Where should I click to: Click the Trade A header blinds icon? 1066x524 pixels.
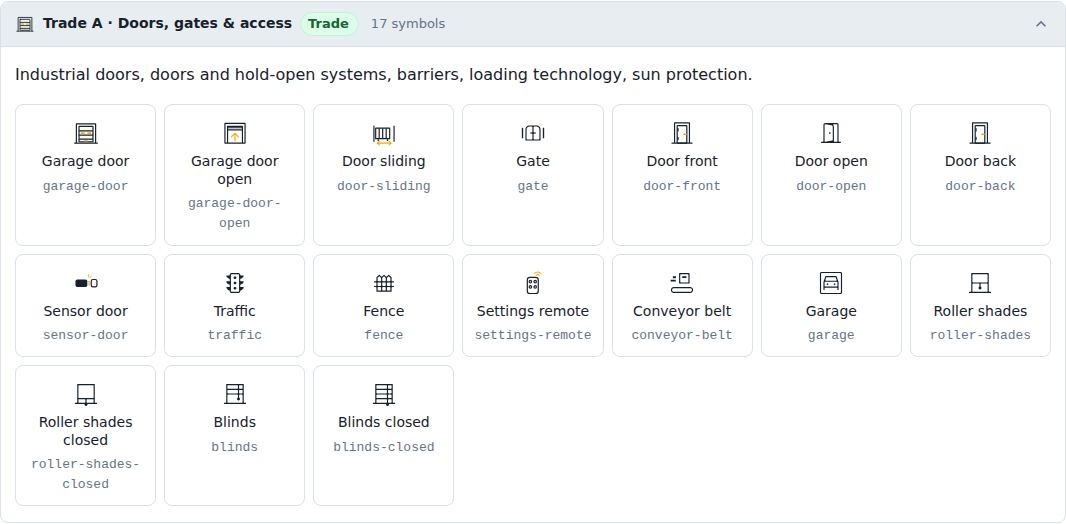point(25,24)
